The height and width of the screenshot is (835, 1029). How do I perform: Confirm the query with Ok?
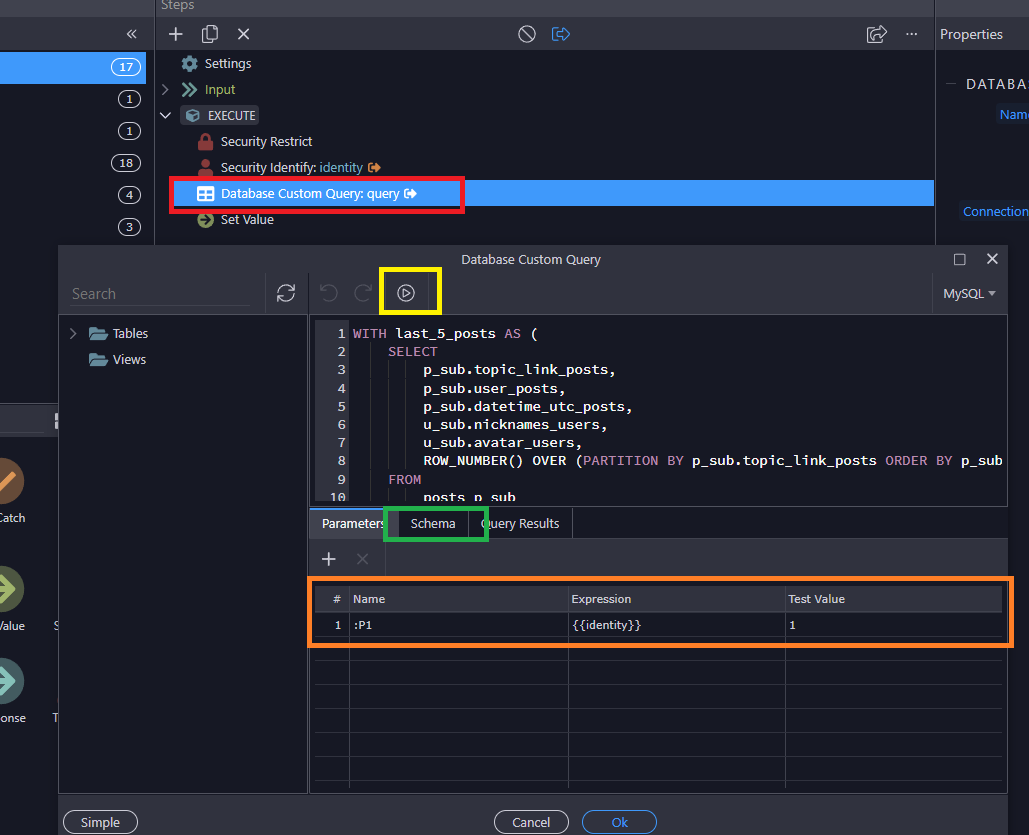tap(619, 822)
